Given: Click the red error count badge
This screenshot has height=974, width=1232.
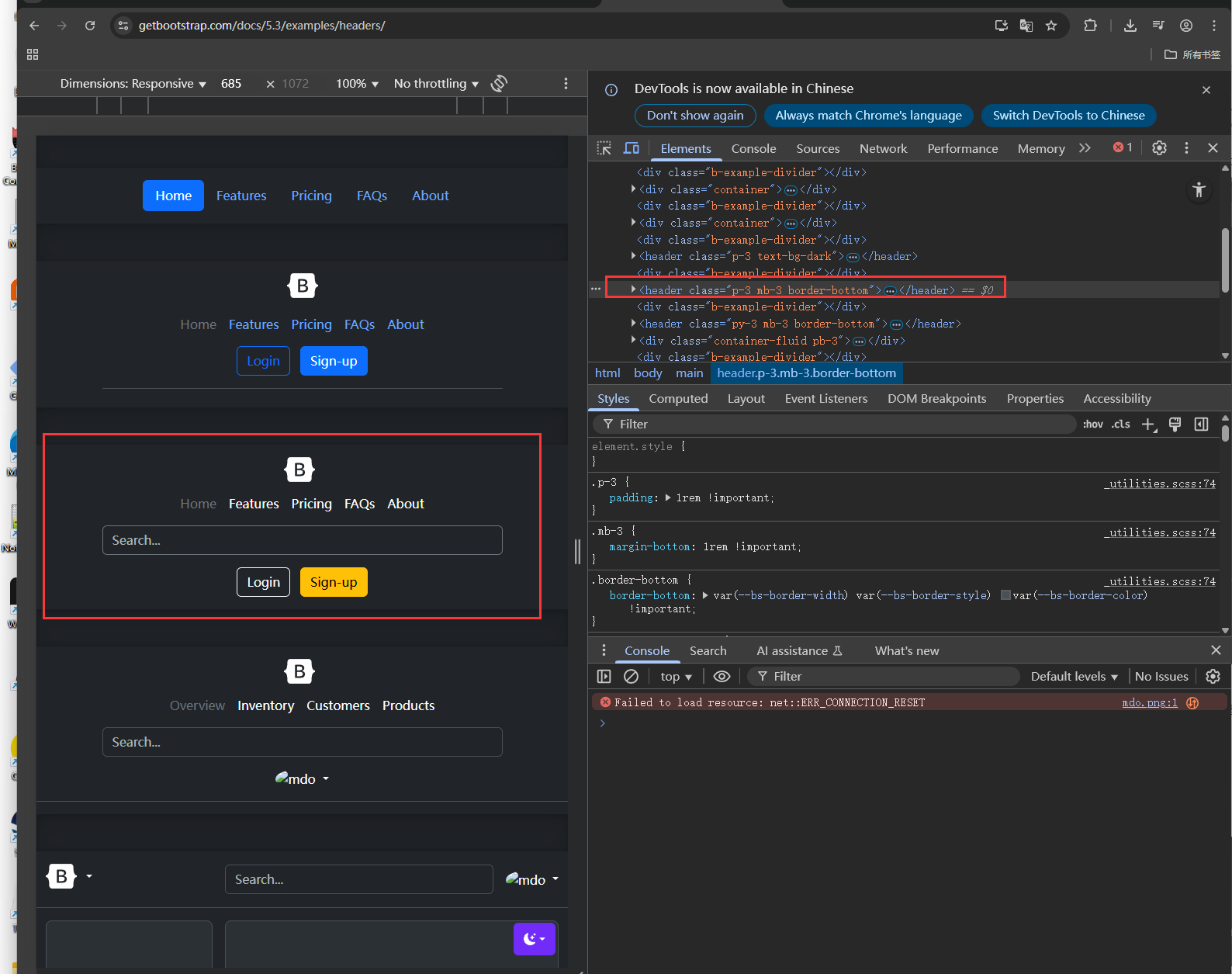Looking at the screenshot, I should [1123, 147].
